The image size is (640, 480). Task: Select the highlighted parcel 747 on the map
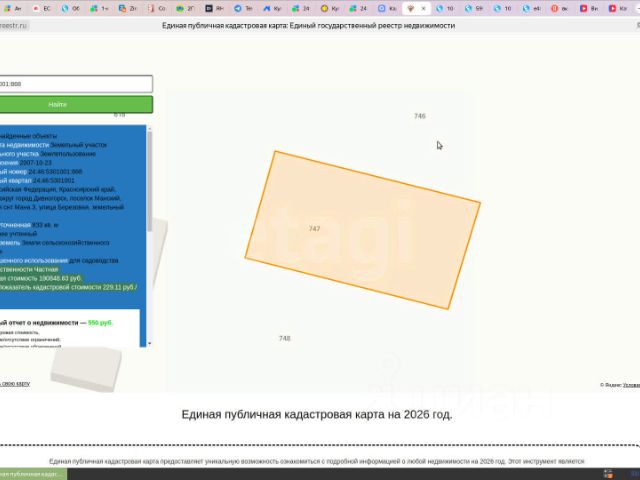[x=362, y=230]
